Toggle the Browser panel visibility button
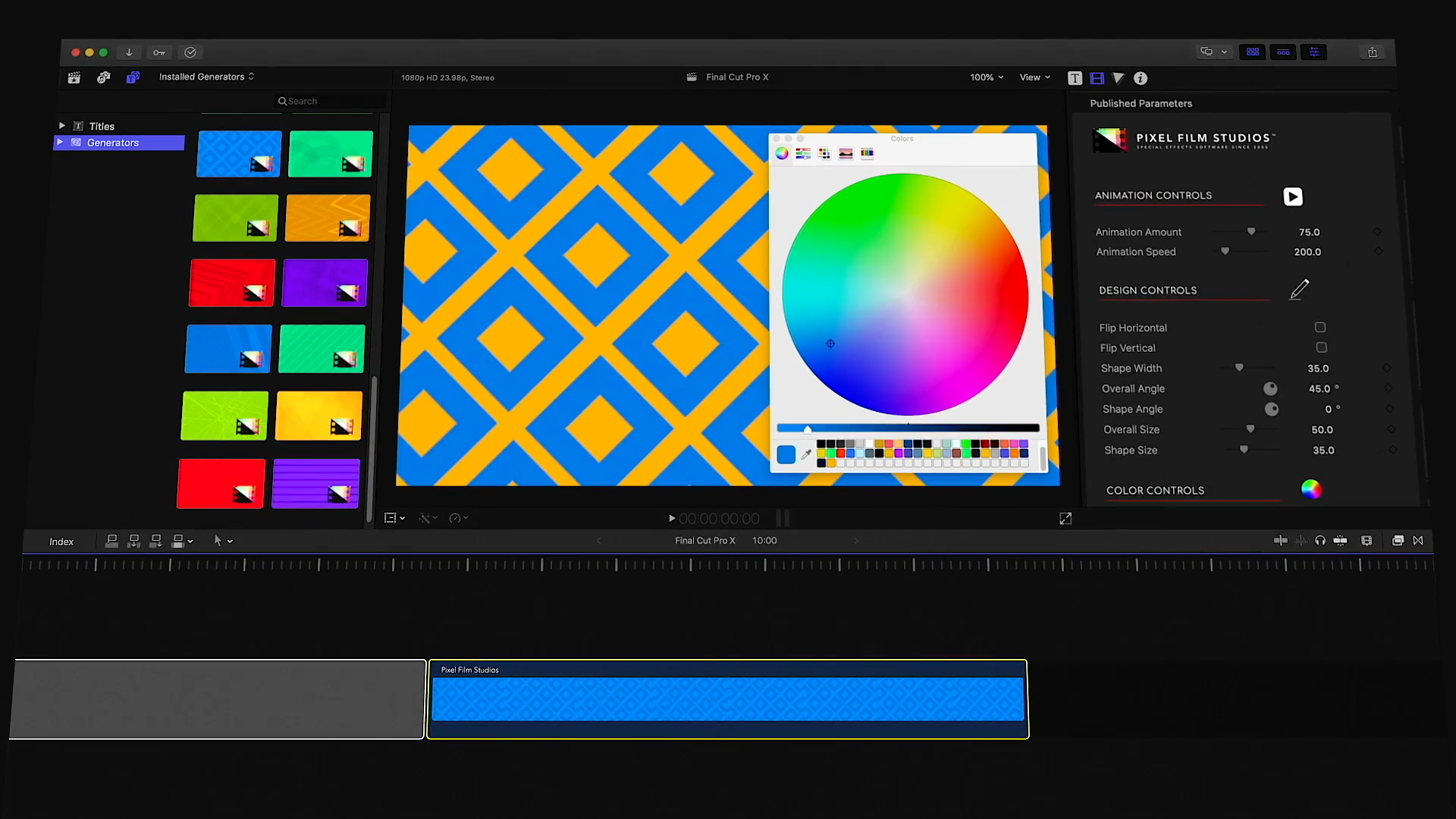Image resolution: width=1456 pixels, height=819 pixels. tap(1253, 52)
